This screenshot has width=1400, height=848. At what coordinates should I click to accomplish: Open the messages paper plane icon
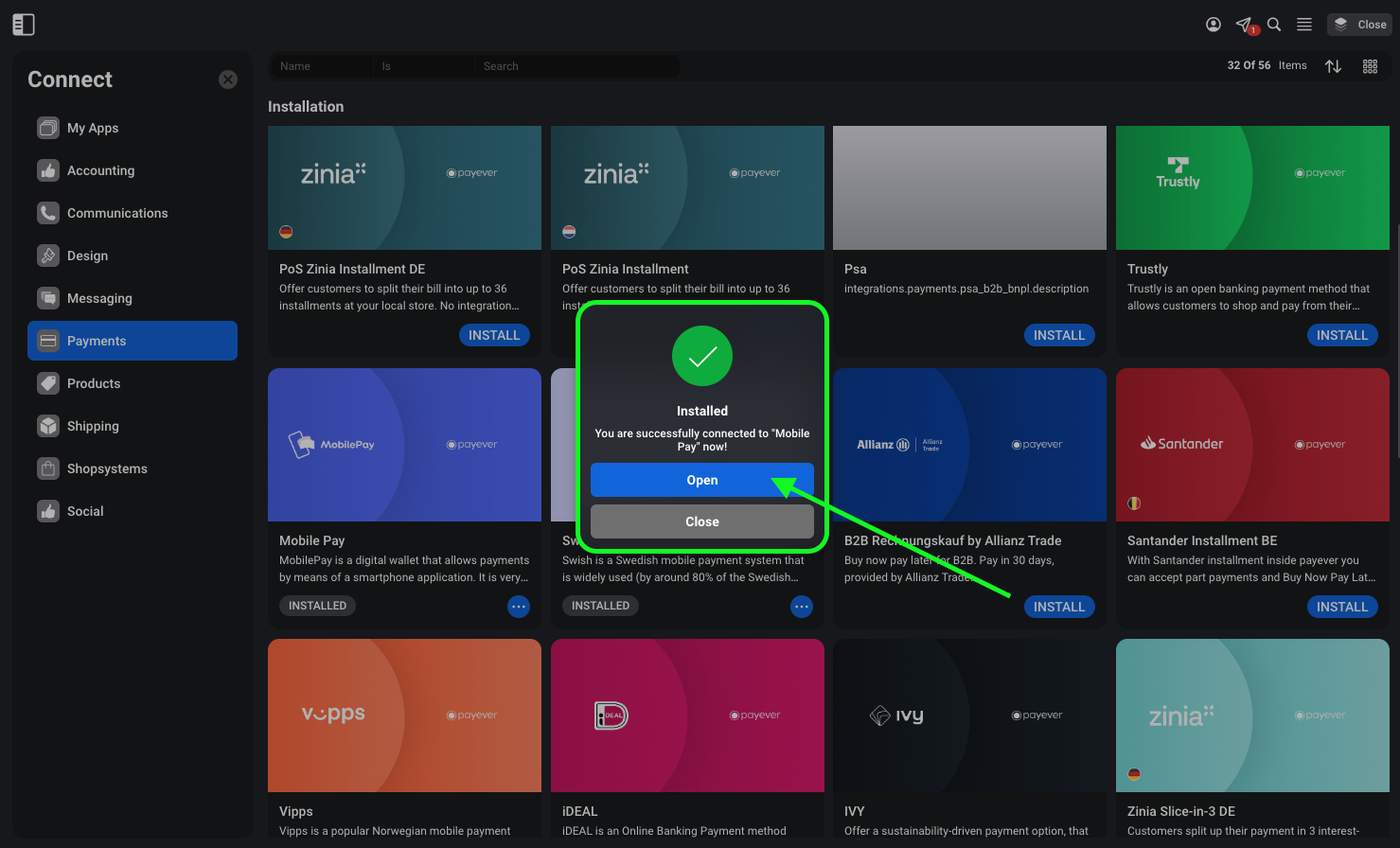pos(1245,25)
